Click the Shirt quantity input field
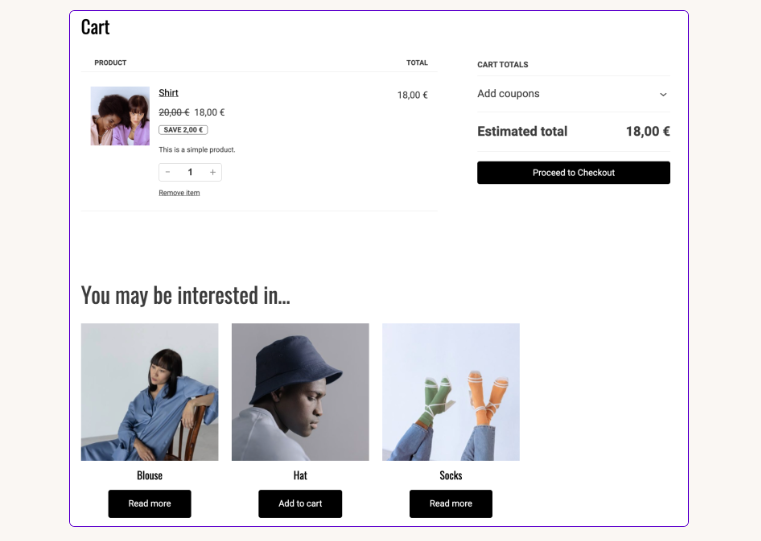This screenshot has height=541, width=761. [x=190, y=172]
